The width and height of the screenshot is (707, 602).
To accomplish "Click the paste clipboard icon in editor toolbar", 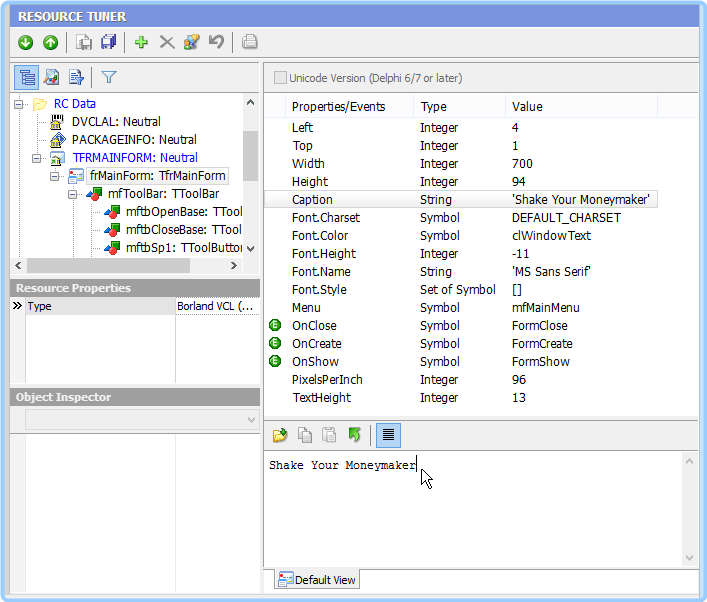I will tap(329, 435).
